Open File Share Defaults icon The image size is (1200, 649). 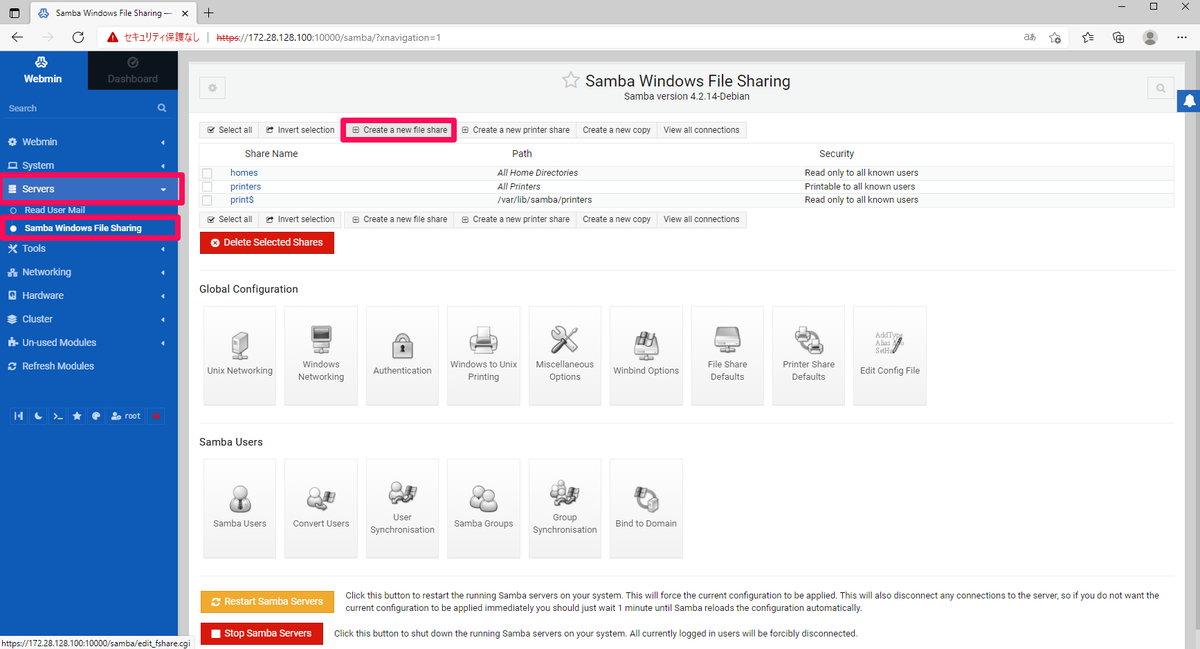pos(728,355)
